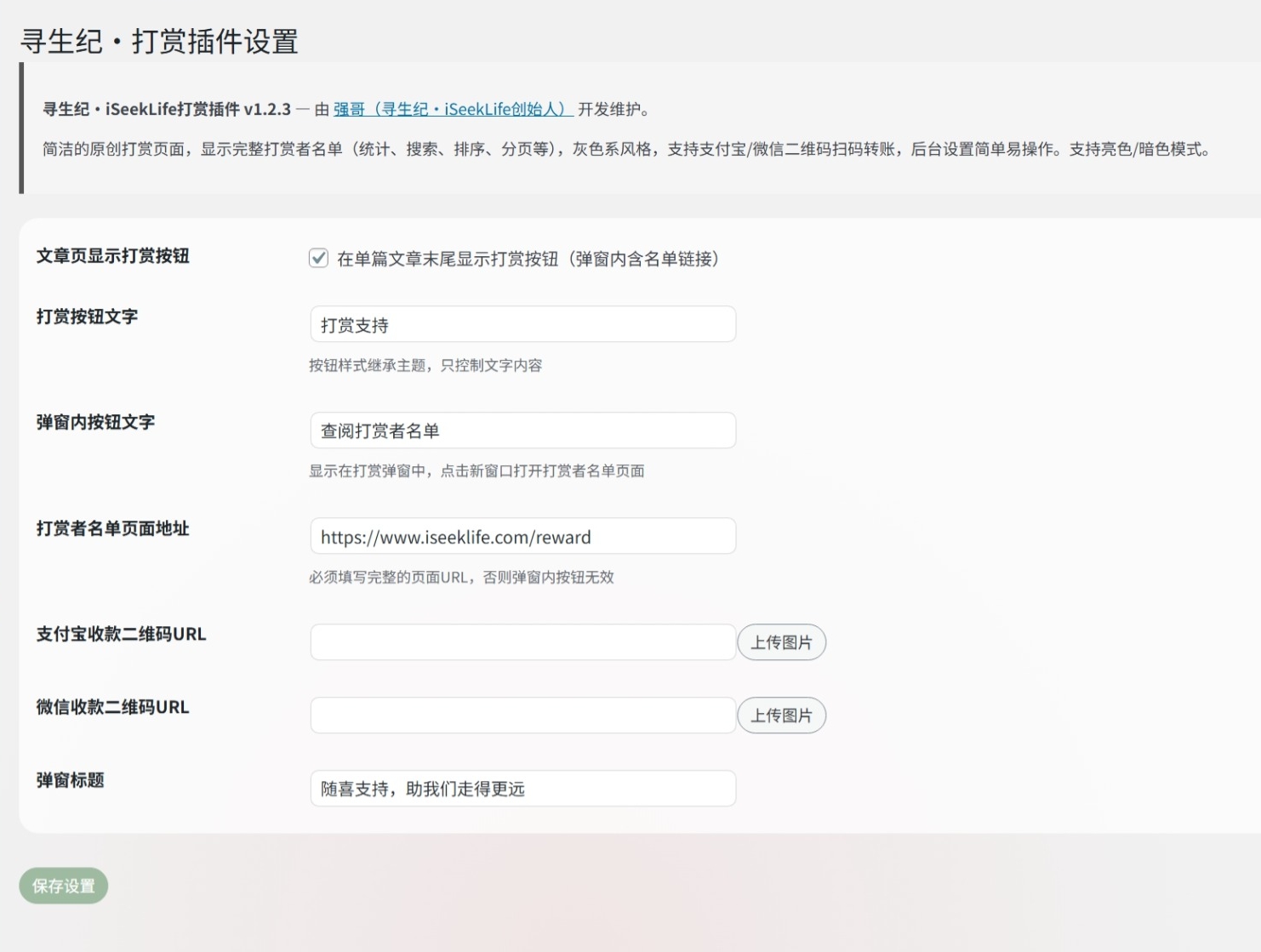Click the 寻生纪・打赏插件设置 page heading
Screen dimensions: 1261x952
159,42
